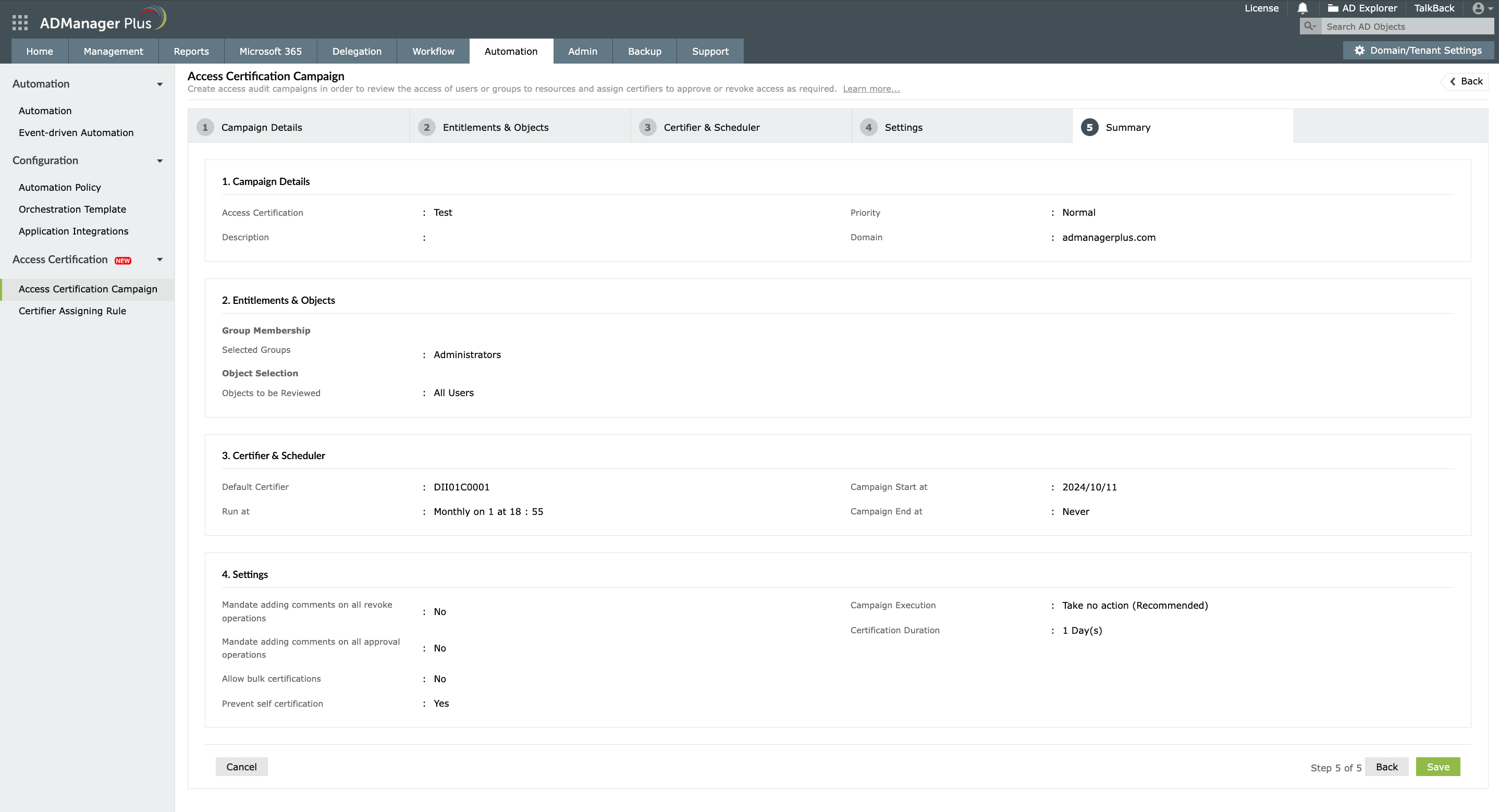
Task: Go to Entitlements & Objects step
Action: tap(495, 128)
